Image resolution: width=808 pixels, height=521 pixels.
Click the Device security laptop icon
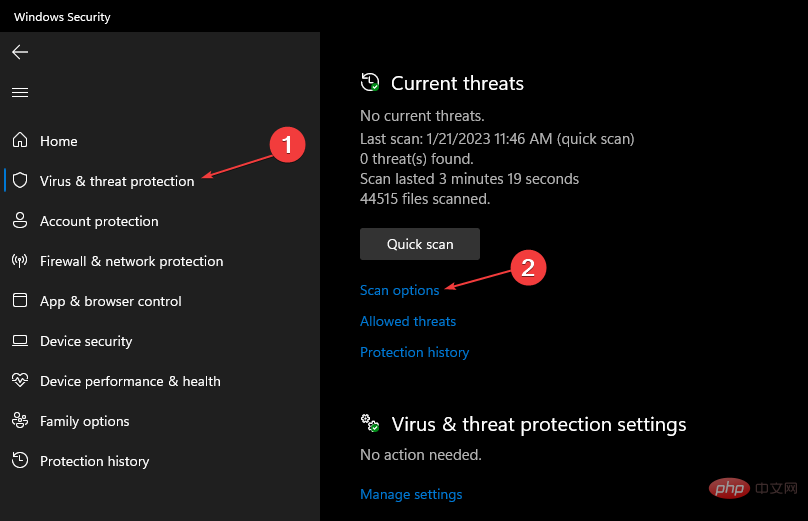tap(20, 341)
